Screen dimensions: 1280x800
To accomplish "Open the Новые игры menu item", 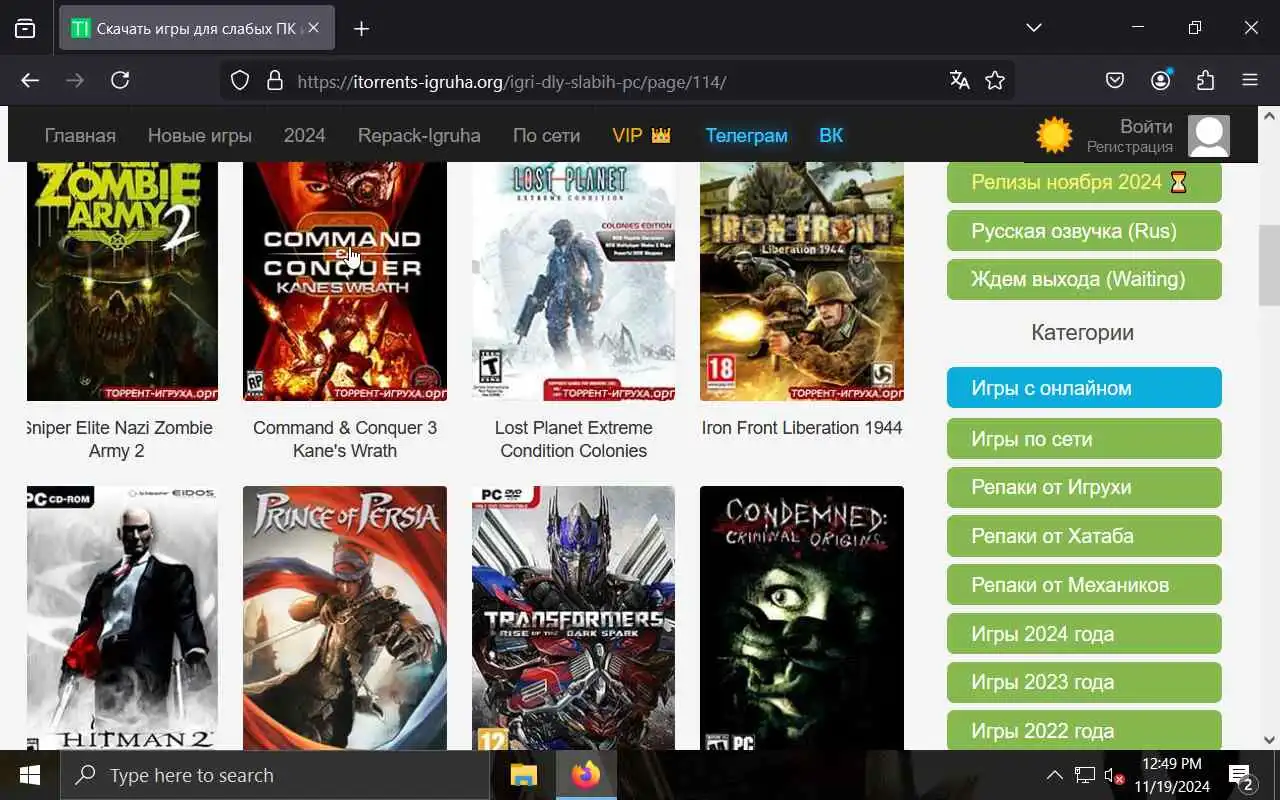I will 200,135.
